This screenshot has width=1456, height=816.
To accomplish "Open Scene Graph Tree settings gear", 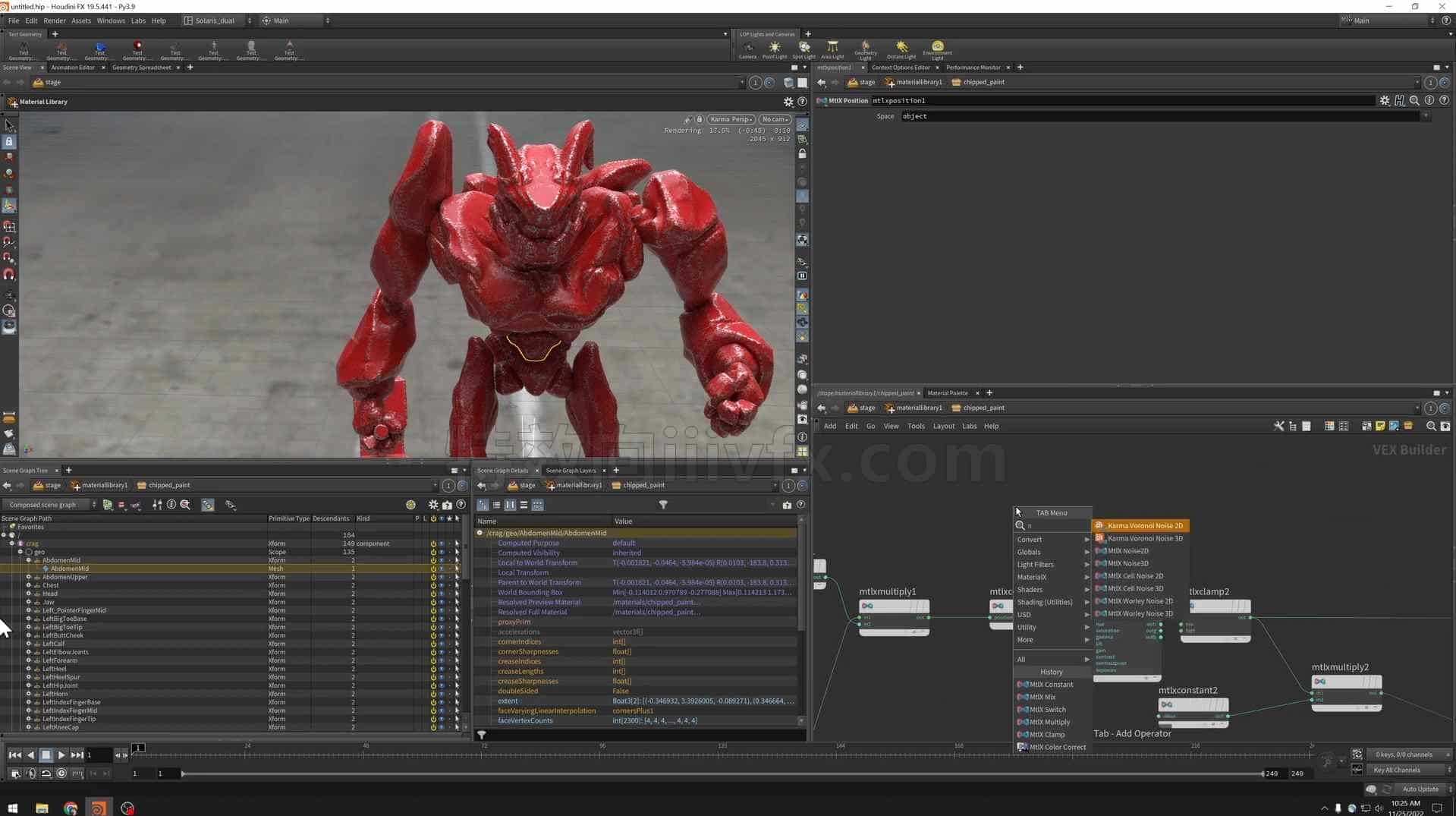I will pyautogui.click(x=433, y=505).
